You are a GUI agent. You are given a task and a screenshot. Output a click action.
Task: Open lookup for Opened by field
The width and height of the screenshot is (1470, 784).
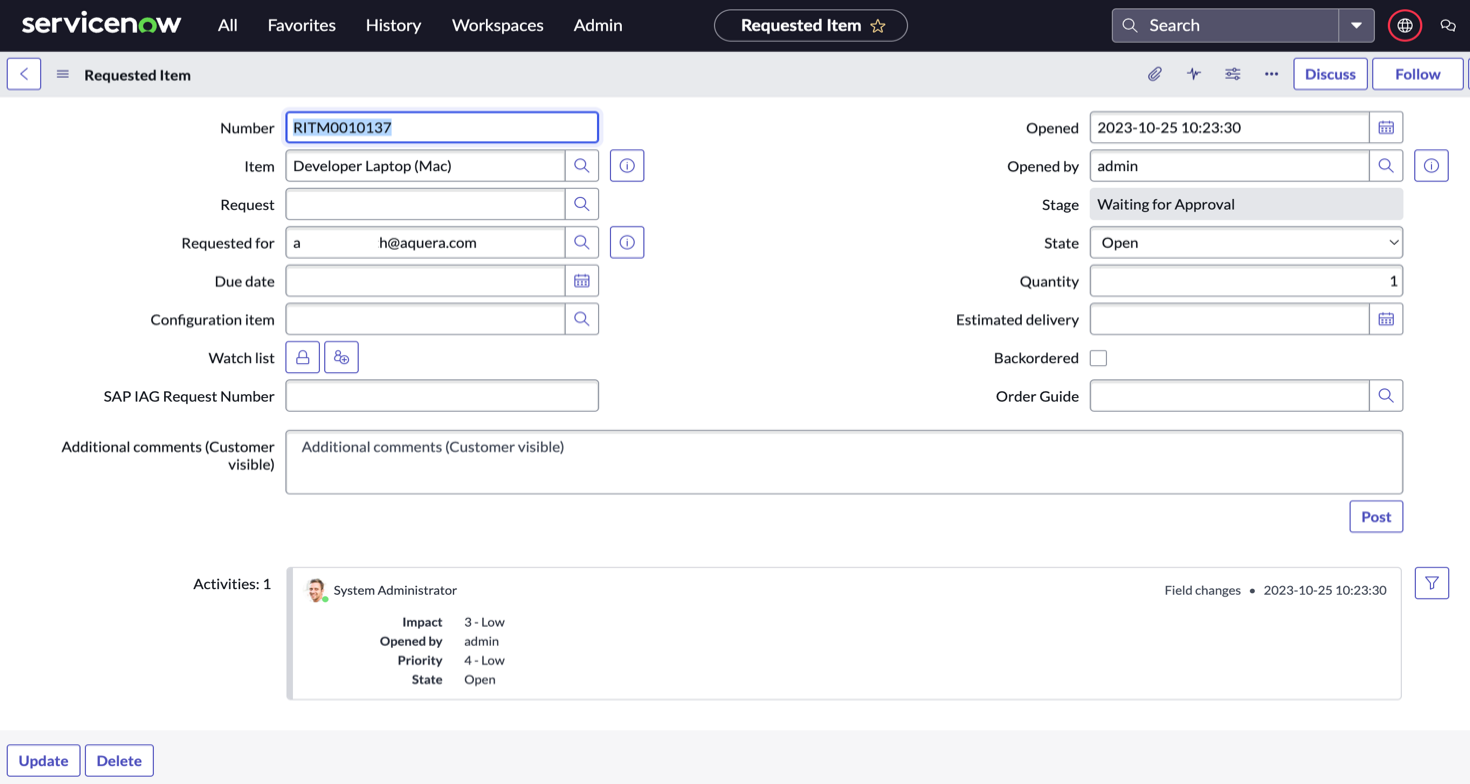click(1386, 166)
